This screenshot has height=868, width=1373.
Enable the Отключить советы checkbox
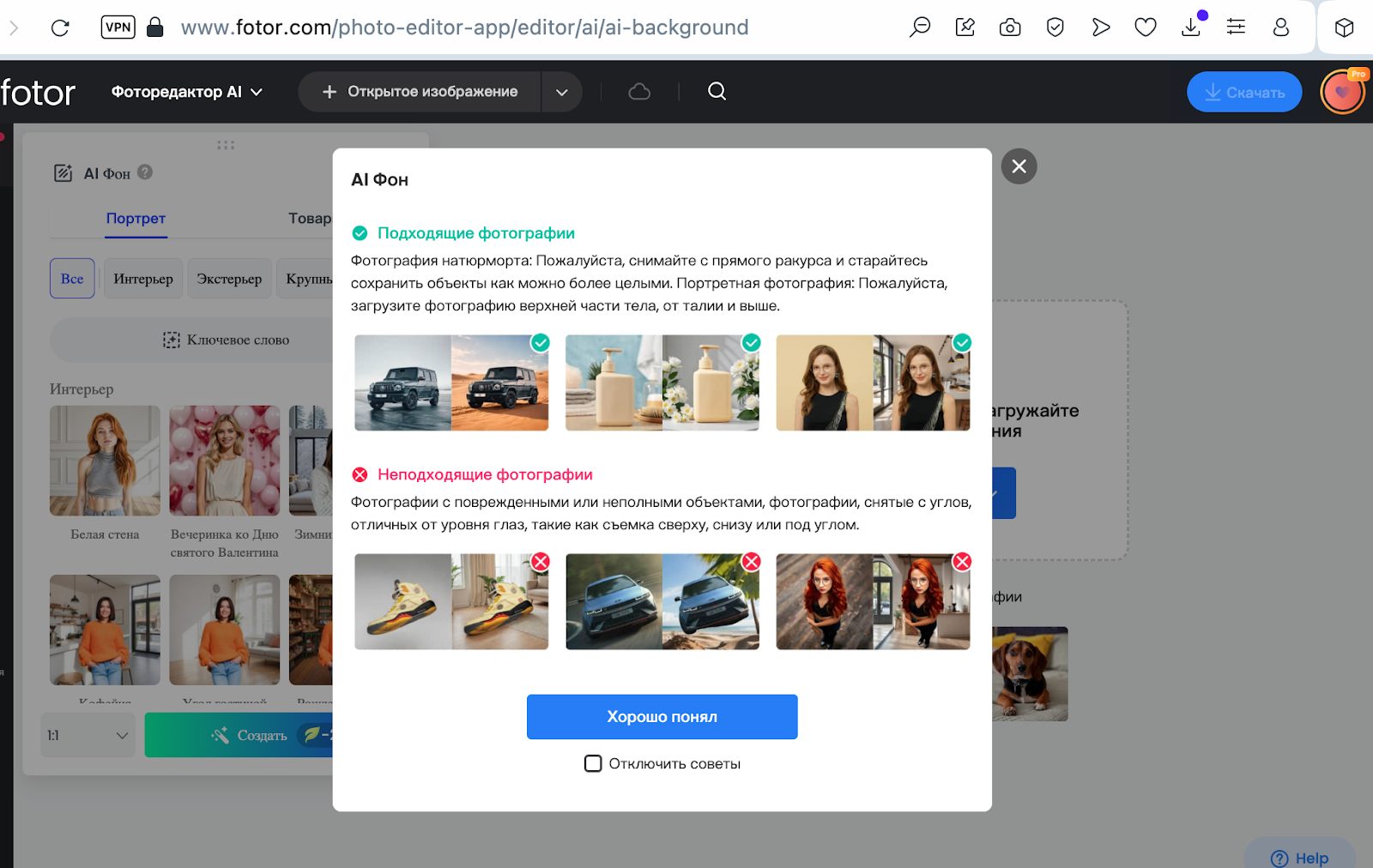coord(593,763)
